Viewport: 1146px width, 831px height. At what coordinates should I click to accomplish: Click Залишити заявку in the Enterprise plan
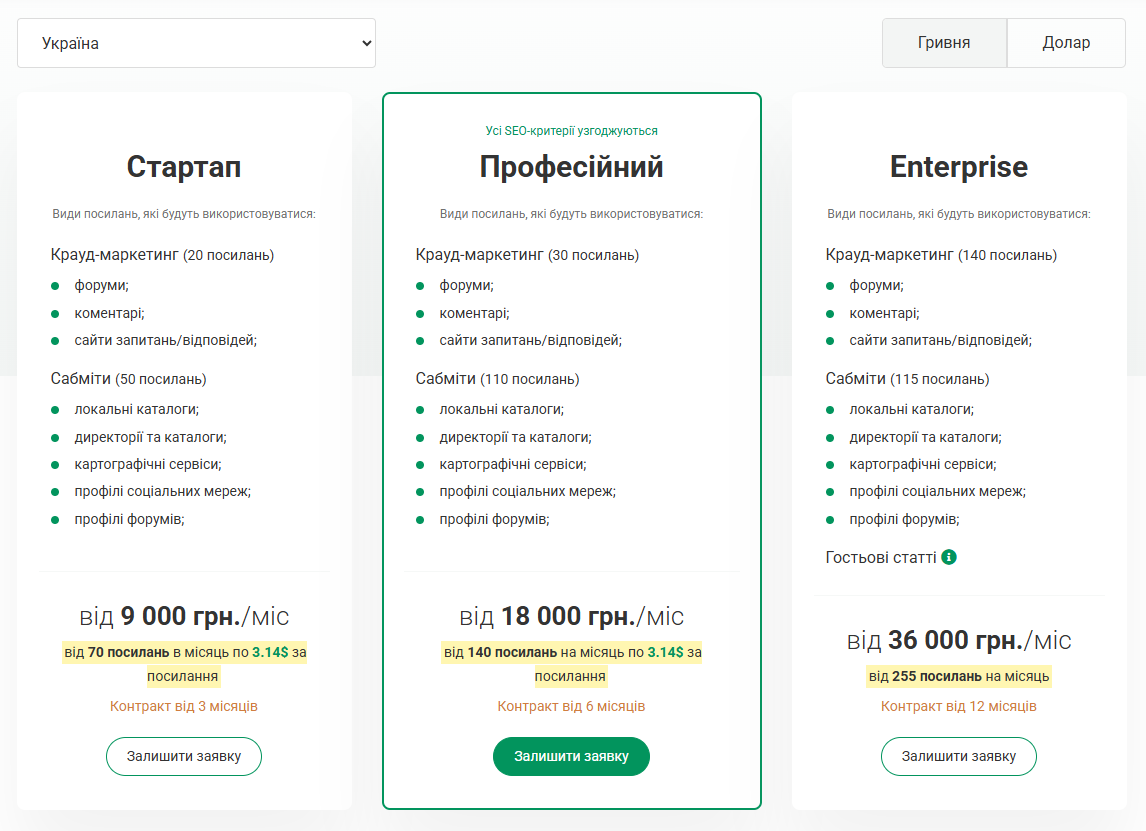(958, 756)
